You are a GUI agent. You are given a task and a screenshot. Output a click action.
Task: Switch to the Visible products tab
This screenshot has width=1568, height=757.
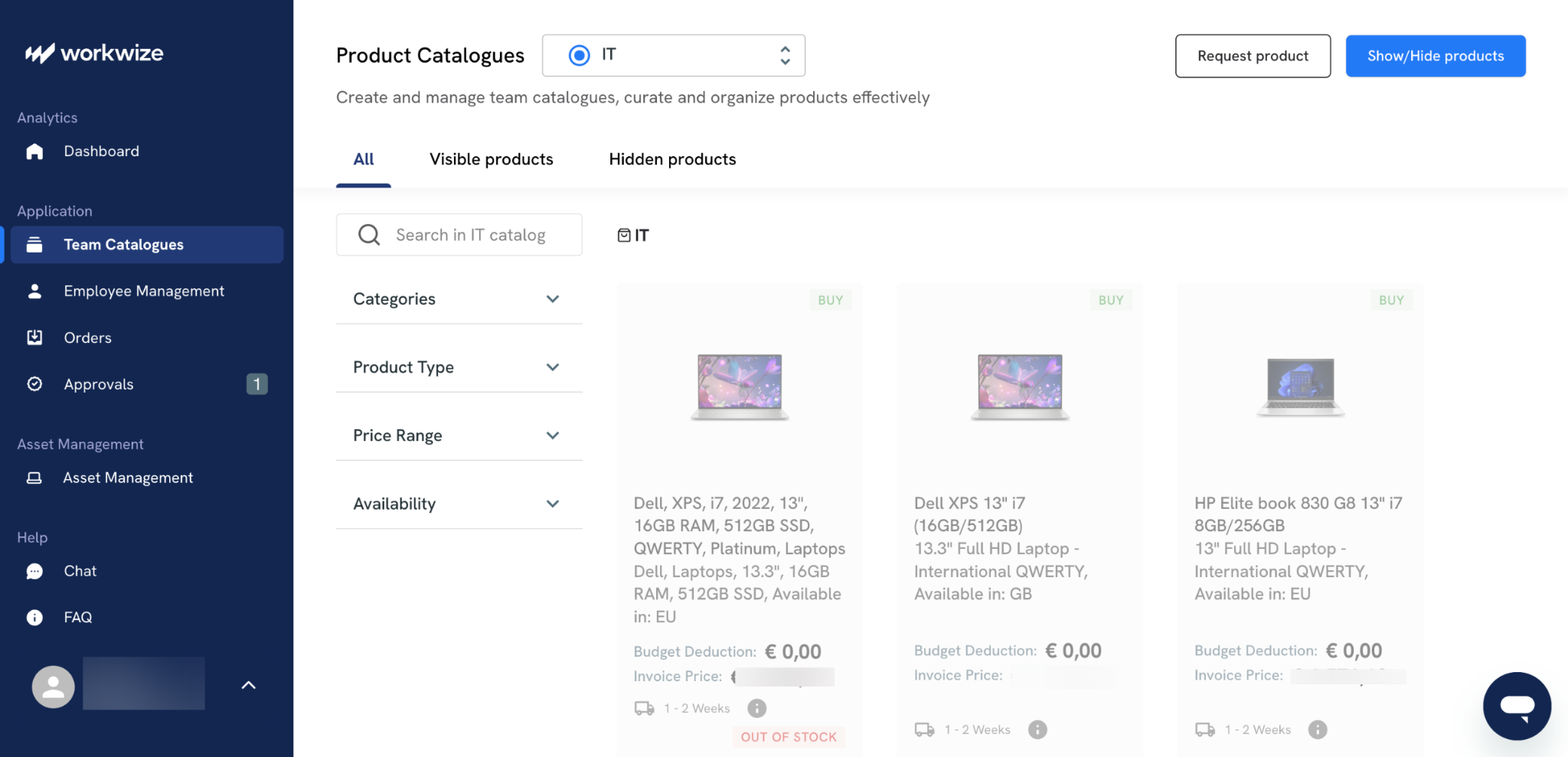pos(492,159)
